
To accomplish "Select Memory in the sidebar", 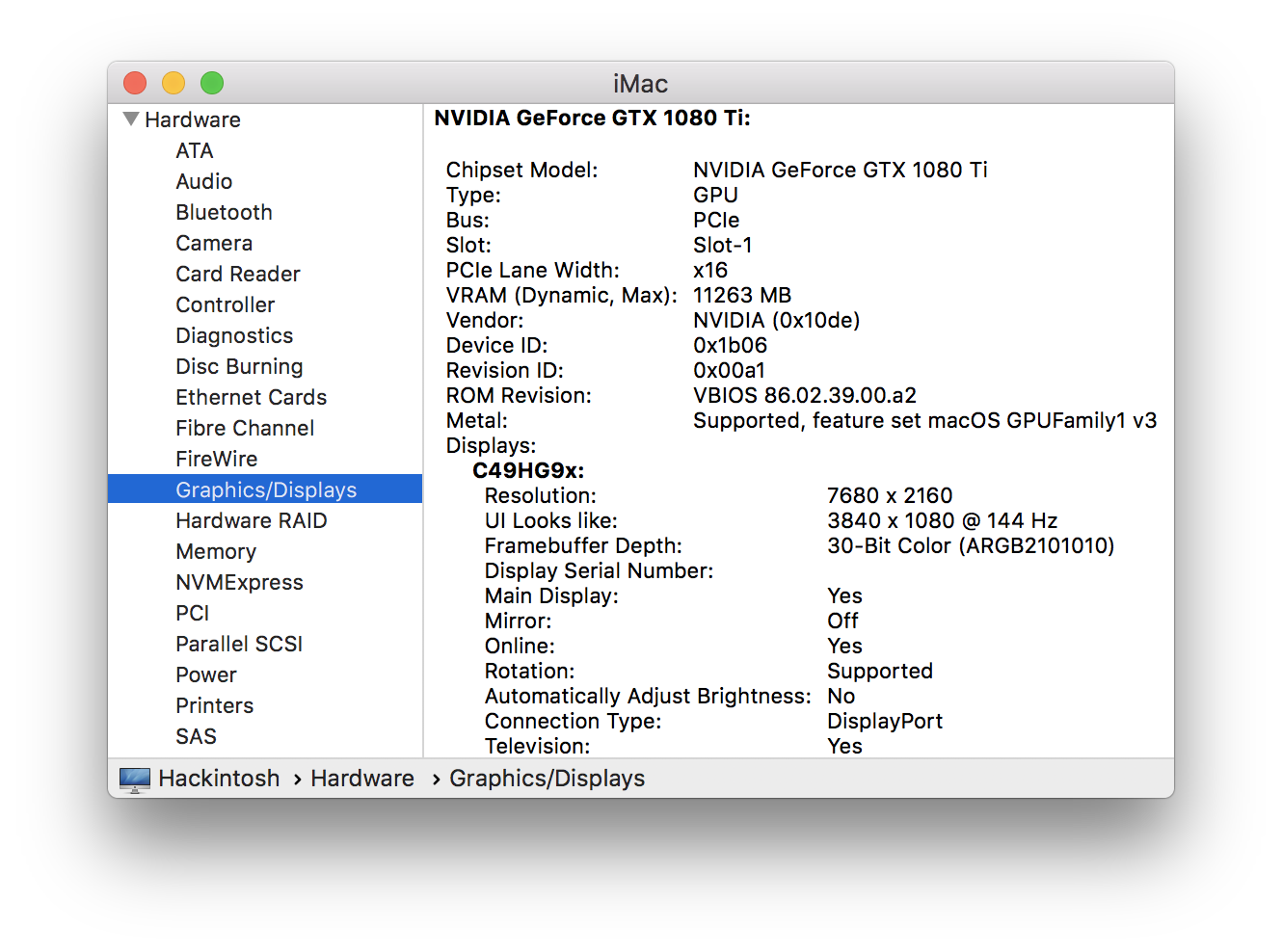I will coord(216,551).
